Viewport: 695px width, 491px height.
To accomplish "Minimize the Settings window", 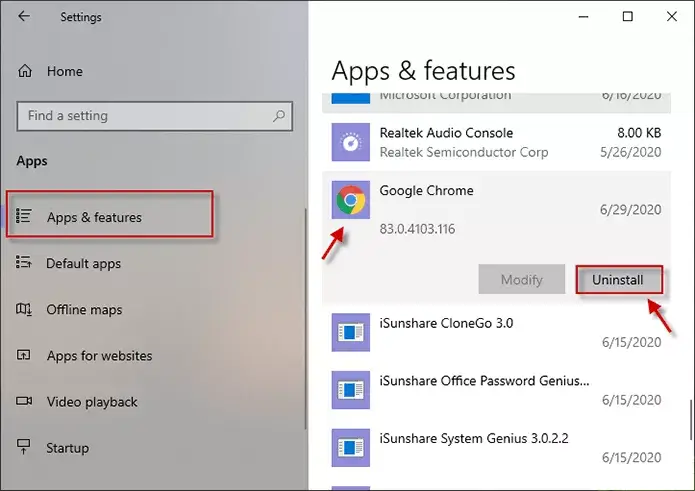I will pos(584,16).
